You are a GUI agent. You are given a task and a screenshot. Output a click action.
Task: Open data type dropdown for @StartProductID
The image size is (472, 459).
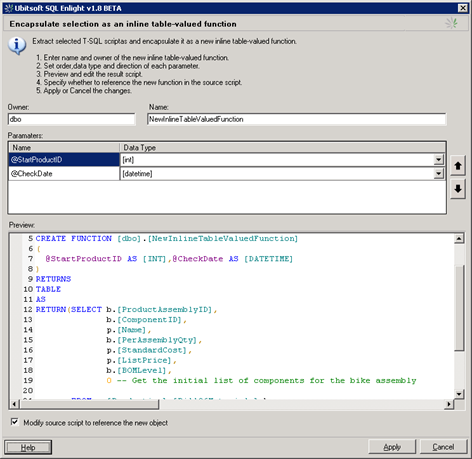(439, 160)
